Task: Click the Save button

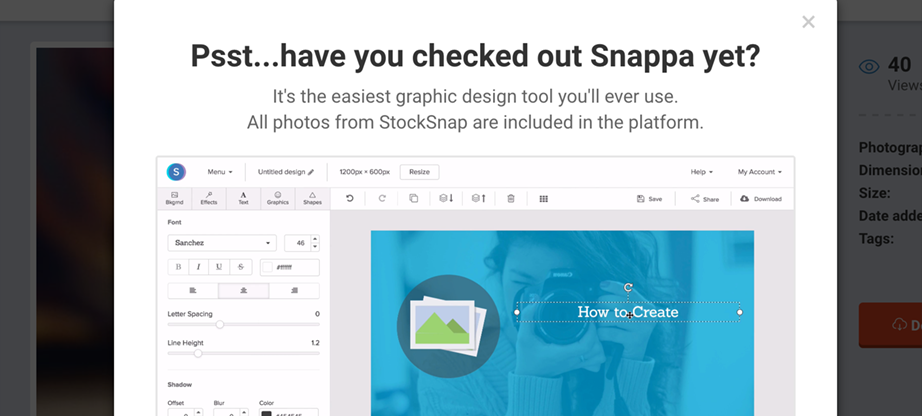Action: coord(650,199)
